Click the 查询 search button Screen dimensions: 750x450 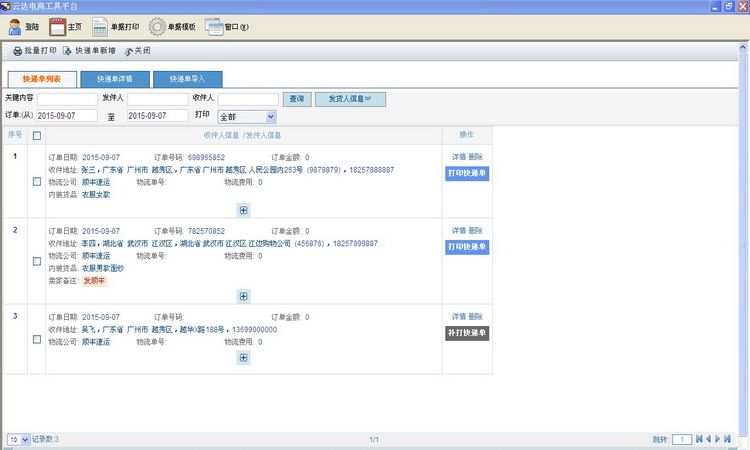click(x=296, y=99)
